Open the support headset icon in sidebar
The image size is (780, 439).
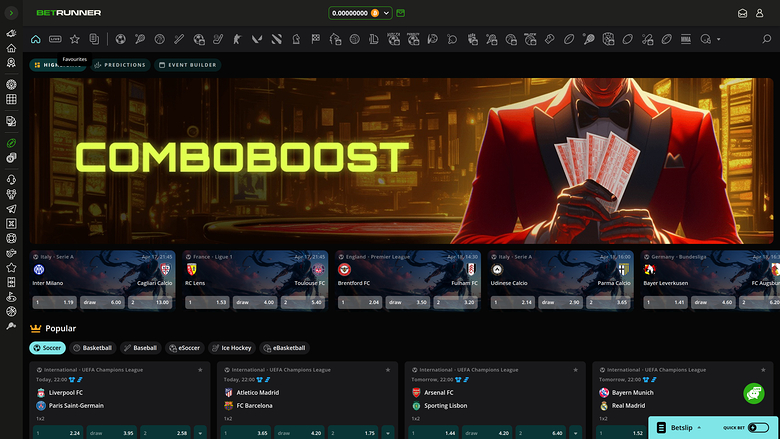[x=11, y=179]
